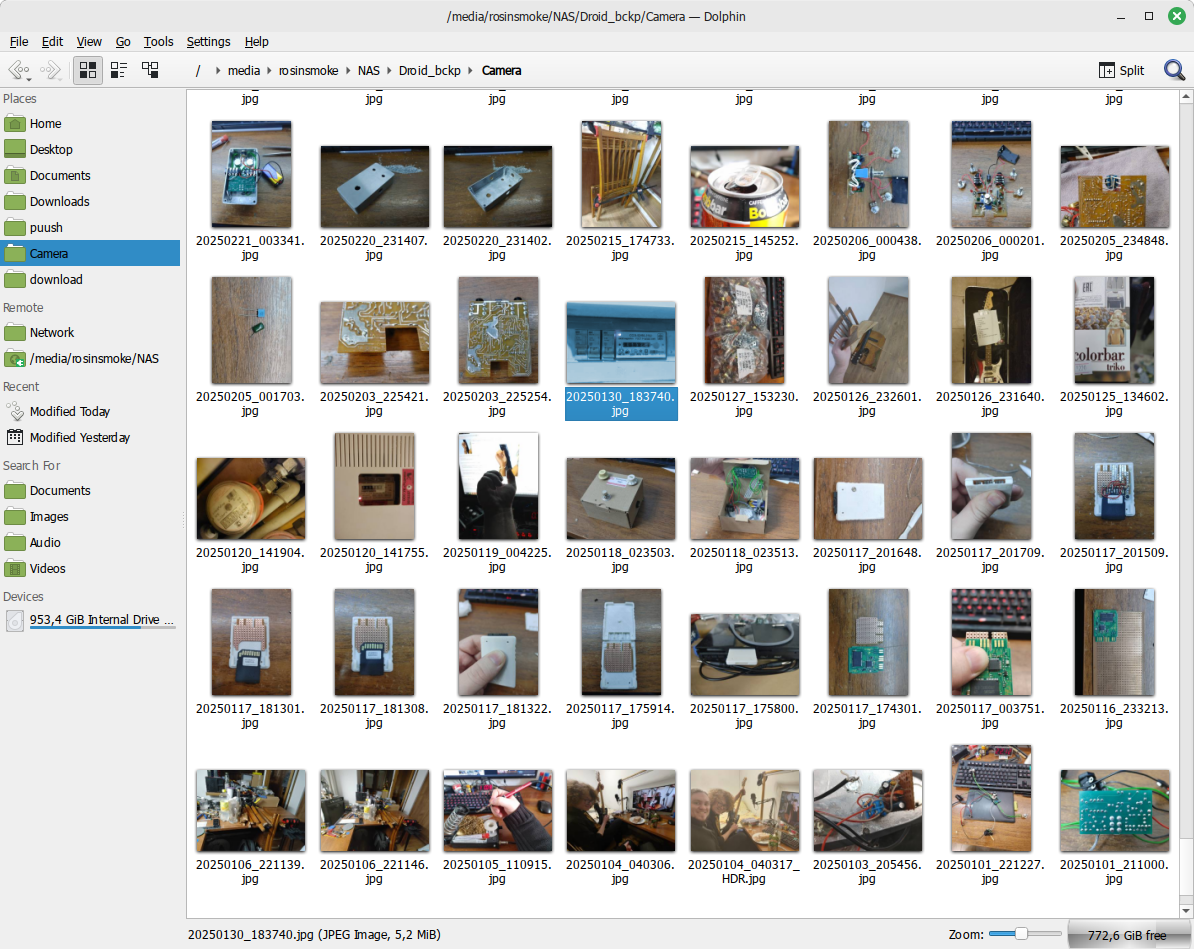1194x949 pixels.
Task: Search for Videos in sidebar
Action: pyautogui.click(x=90, y=568)
